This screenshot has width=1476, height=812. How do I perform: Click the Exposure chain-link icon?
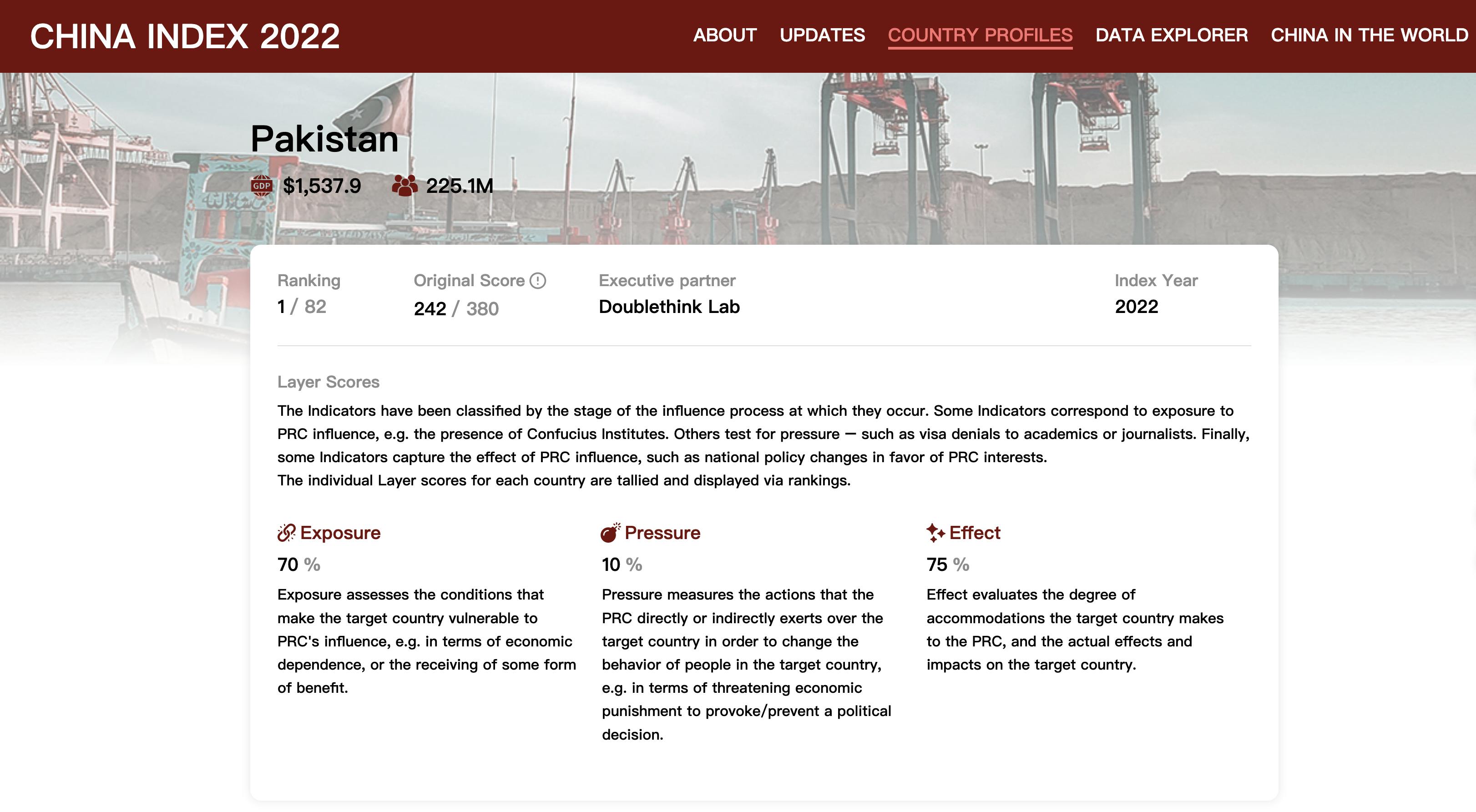(286, 532)
